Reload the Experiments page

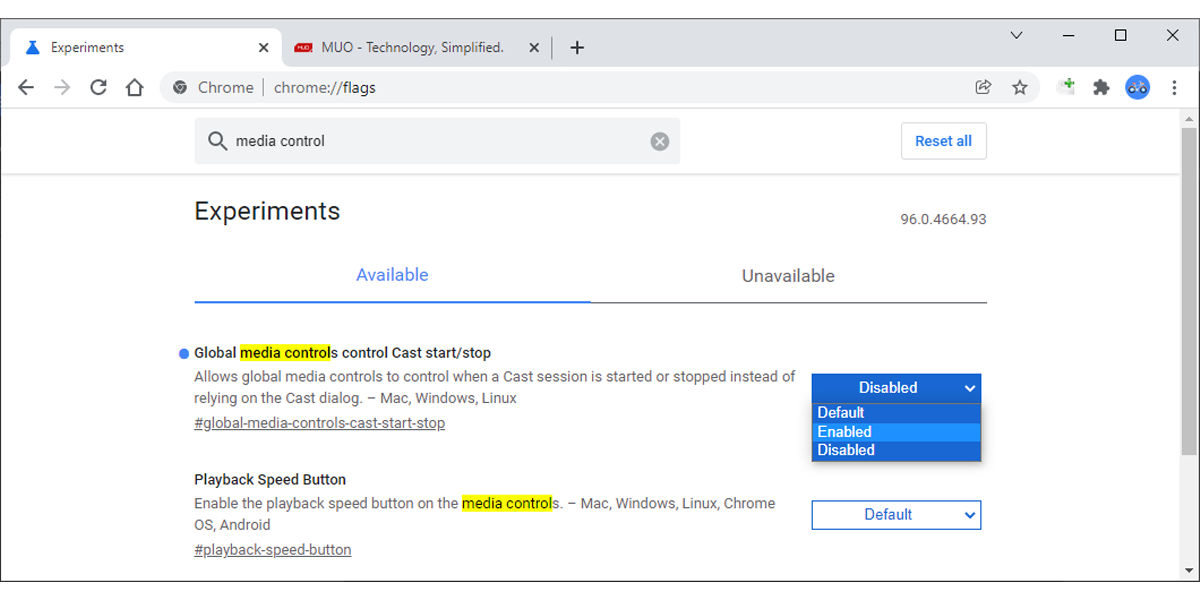pos(98,87)
